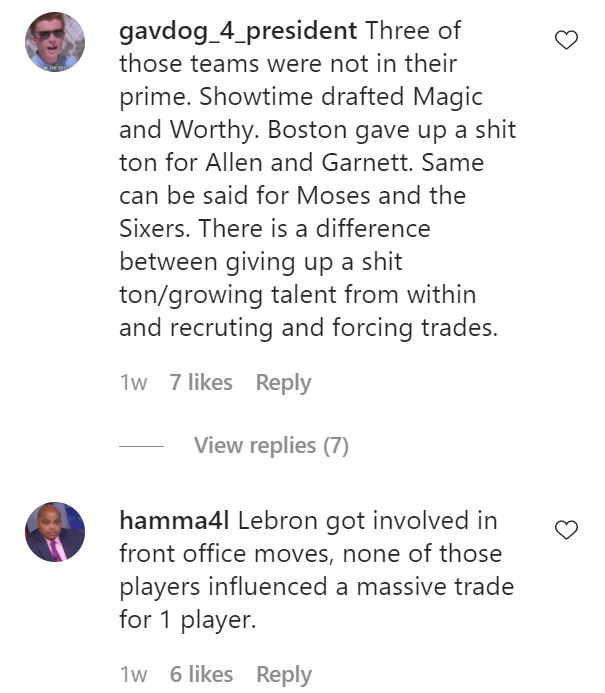This screenshot has width=605, height=693.
Task: Click the word 'Lebron' in hamma4l's comment
Action: [277, 520]
